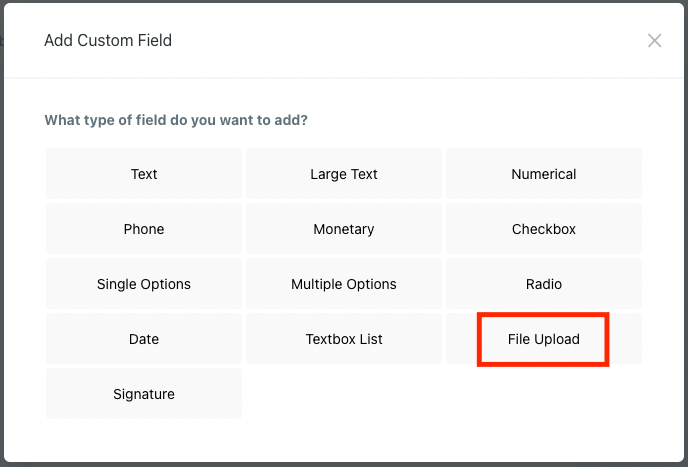Select the Monetary field option

coord(344,229)
